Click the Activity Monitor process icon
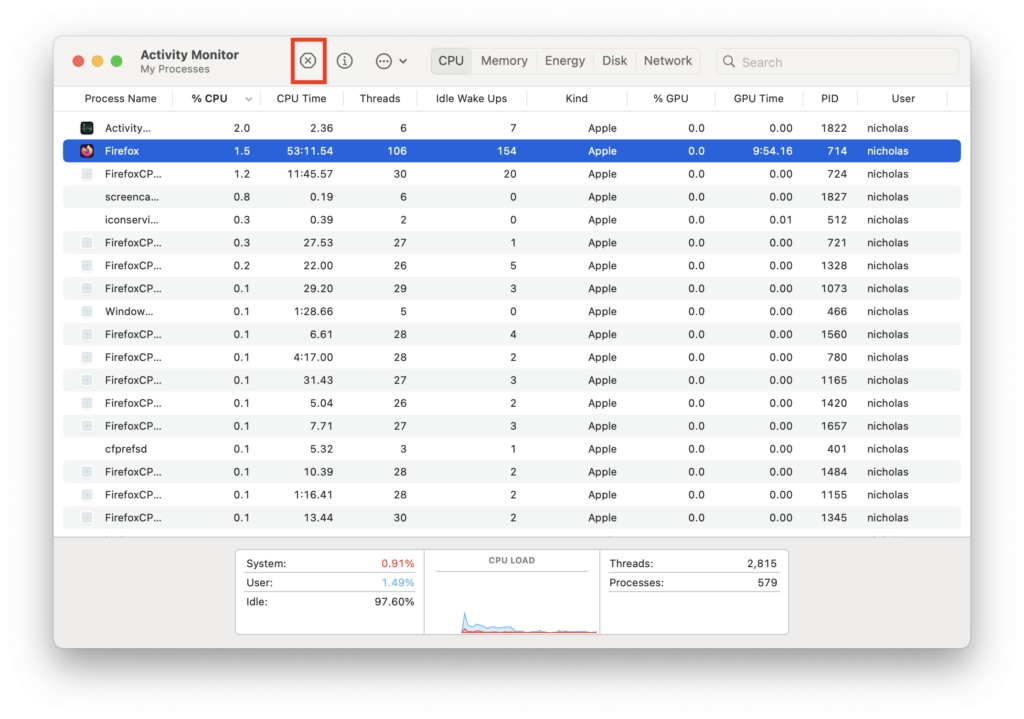 tap(87, 128)
